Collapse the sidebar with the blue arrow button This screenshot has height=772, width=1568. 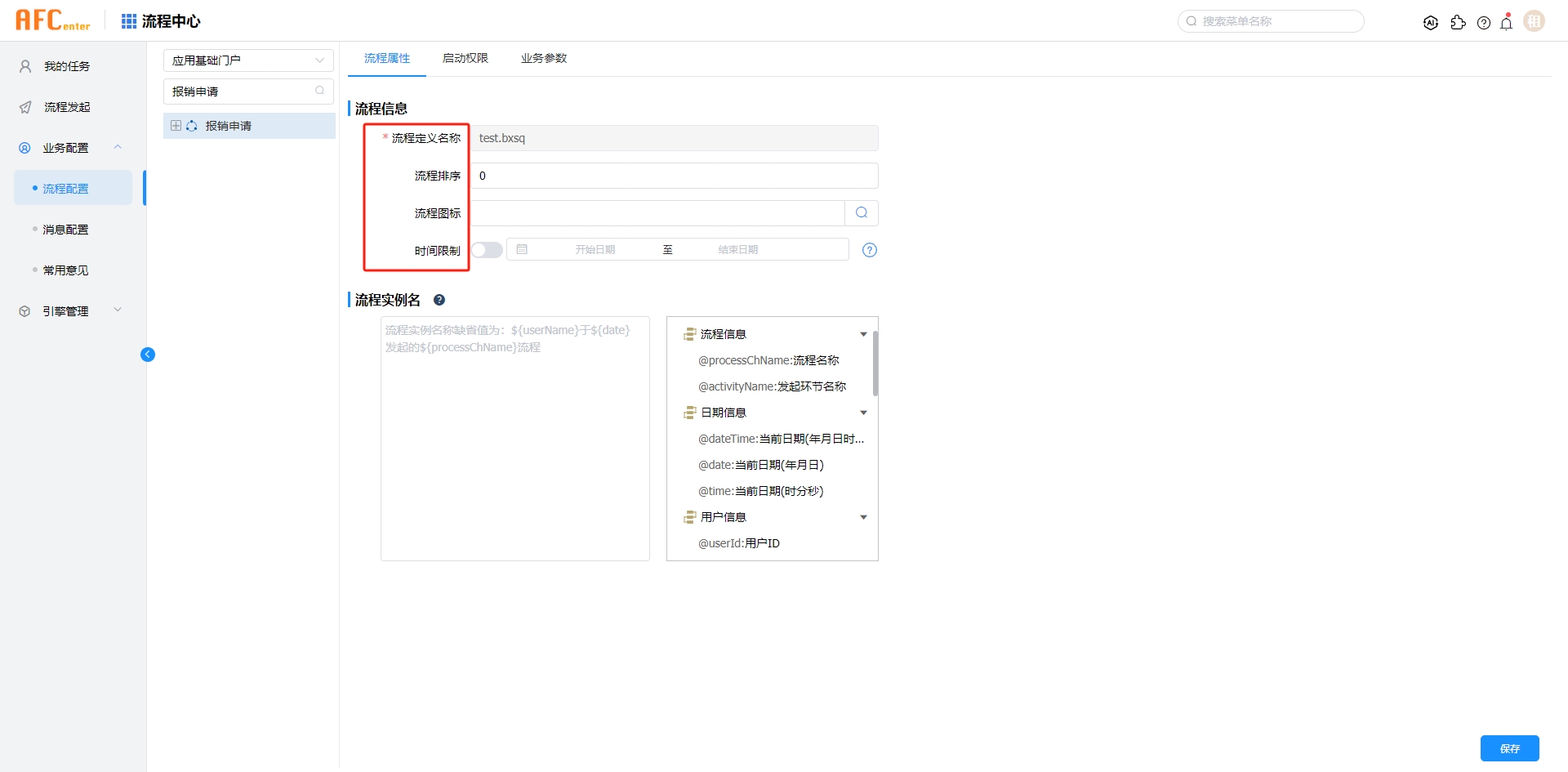pyautogui.click(x=148, y=355)
